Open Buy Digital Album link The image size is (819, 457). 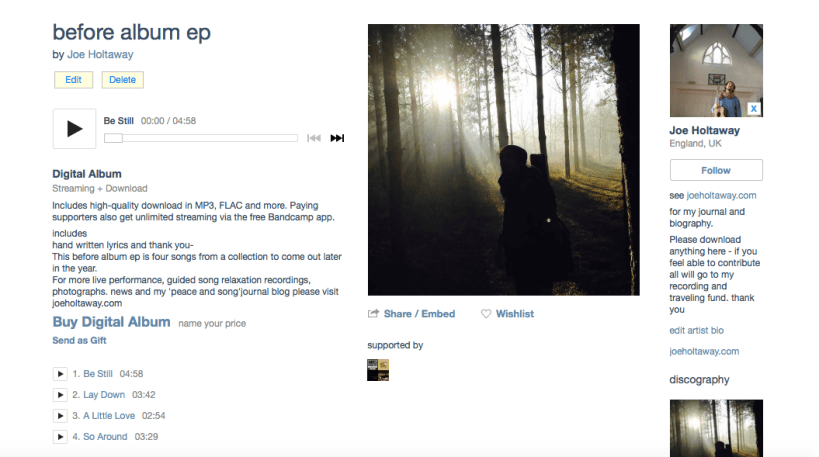point(111,322)
